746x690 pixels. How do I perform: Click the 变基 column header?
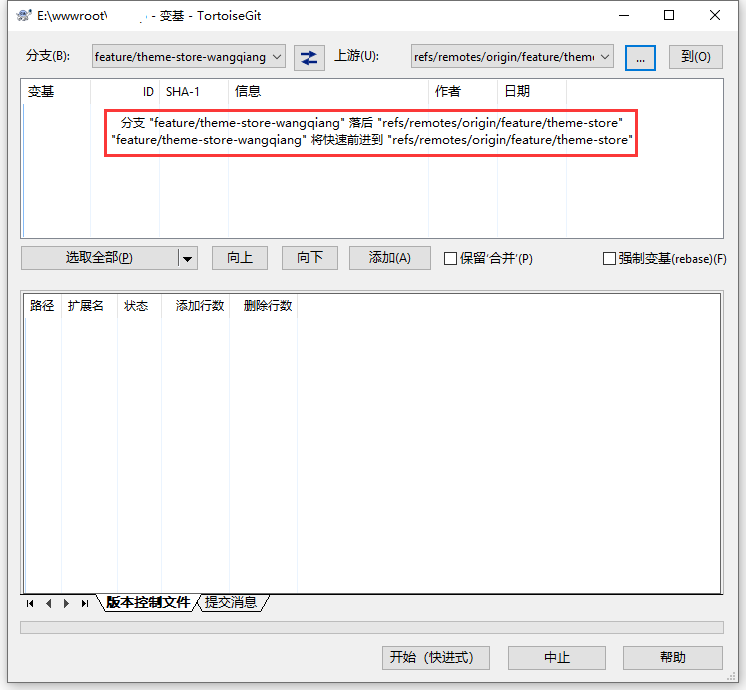[x=56, y=91]
